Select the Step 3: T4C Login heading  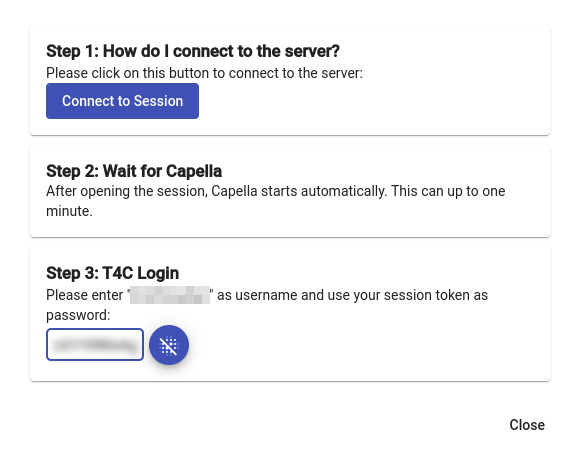click(x=112, y=273)
